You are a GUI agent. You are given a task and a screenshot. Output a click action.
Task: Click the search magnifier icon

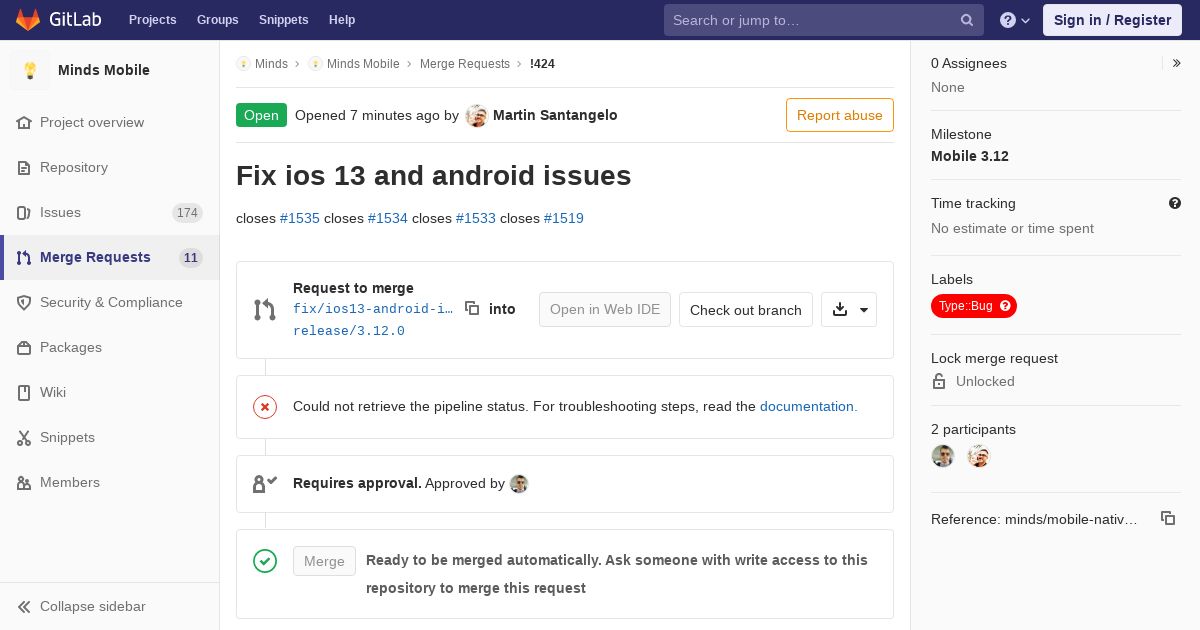pos(967,20)
